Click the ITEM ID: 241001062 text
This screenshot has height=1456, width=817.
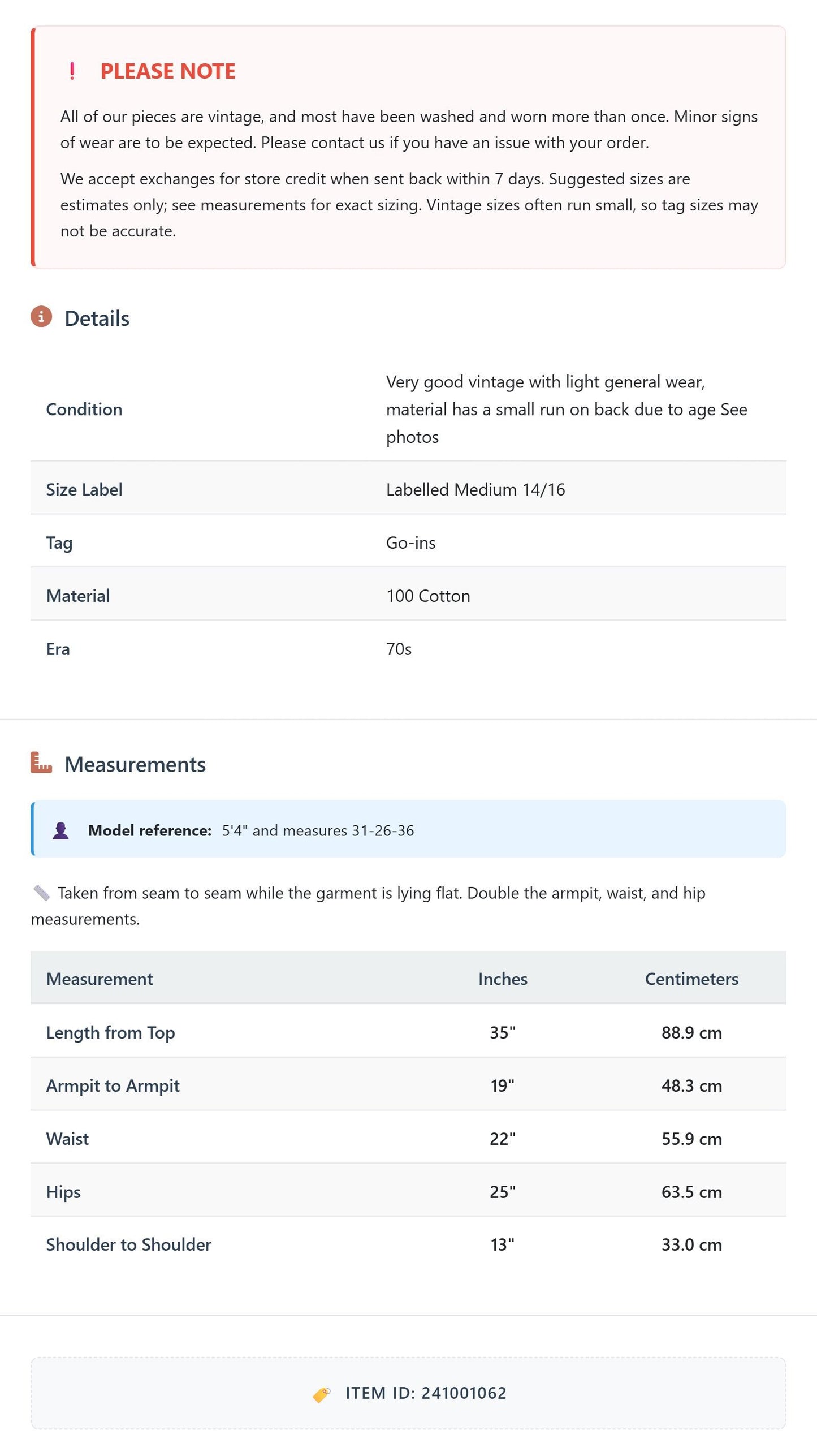click(x=426, y=1393)
